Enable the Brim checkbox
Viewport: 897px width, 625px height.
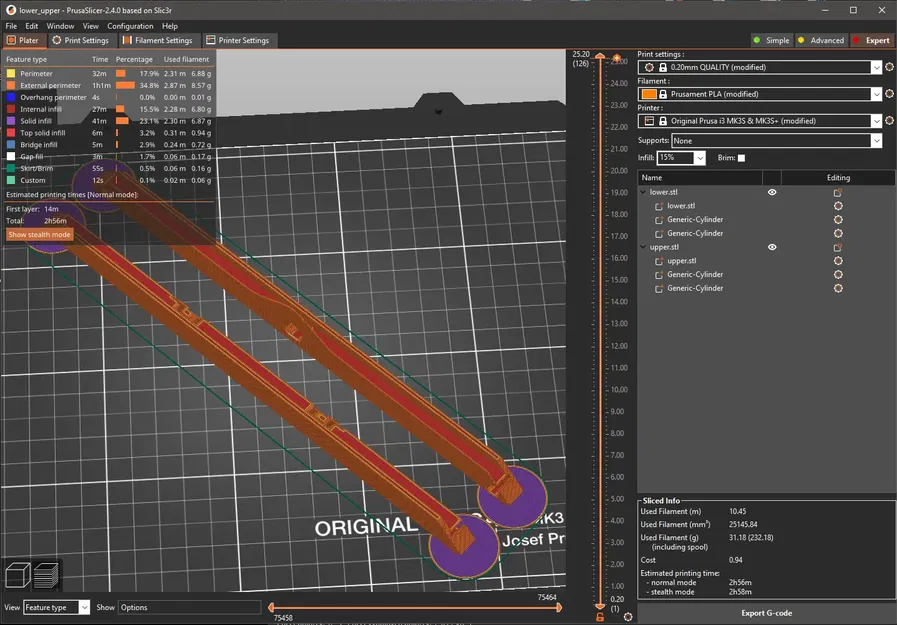tap(741, 158)
